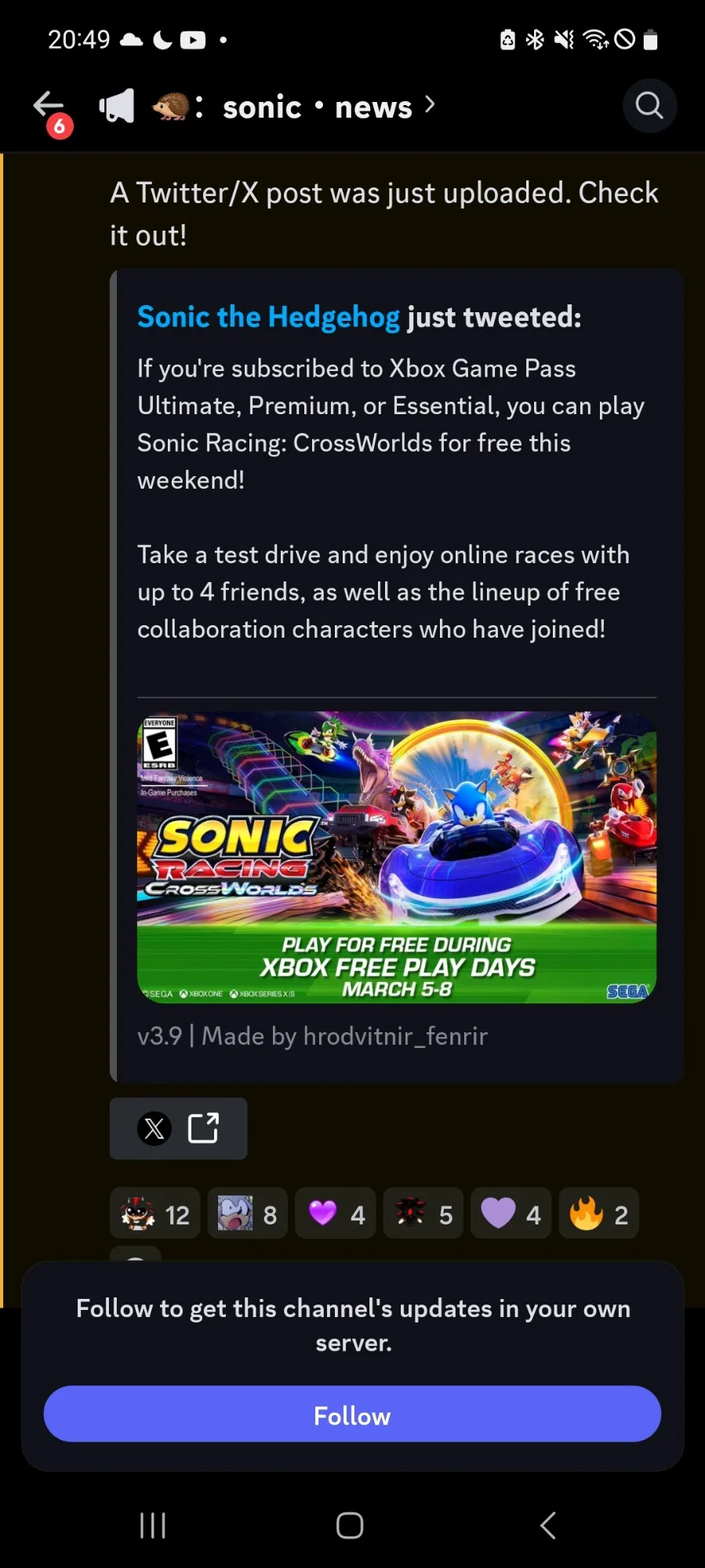Open the Sonic Racing CrossWorlds promo image
705x1568 pixels.
pyautogui.click(x=397, y=857)
